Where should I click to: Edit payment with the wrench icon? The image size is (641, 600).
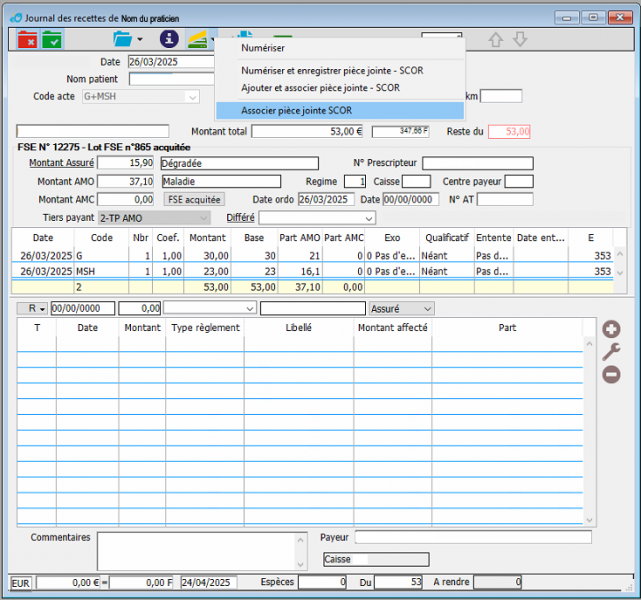click(x=611, y=351)
